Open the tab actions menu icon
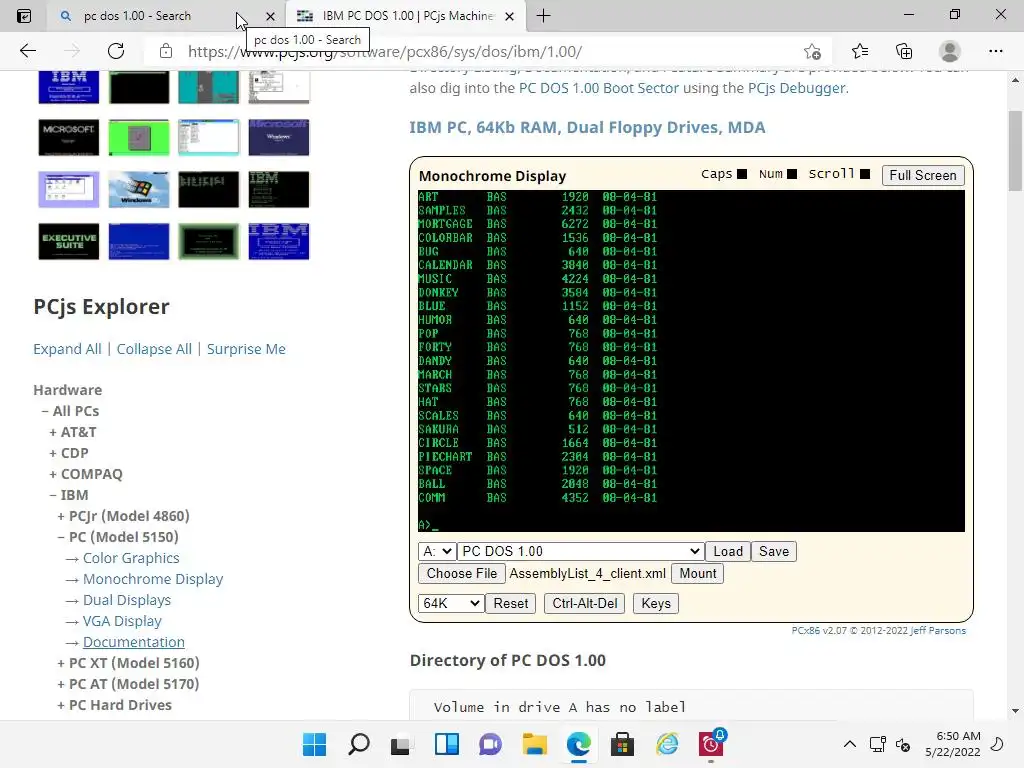Screen dimensions: 1024x768 pyautogui.click(x=24, y=16)
